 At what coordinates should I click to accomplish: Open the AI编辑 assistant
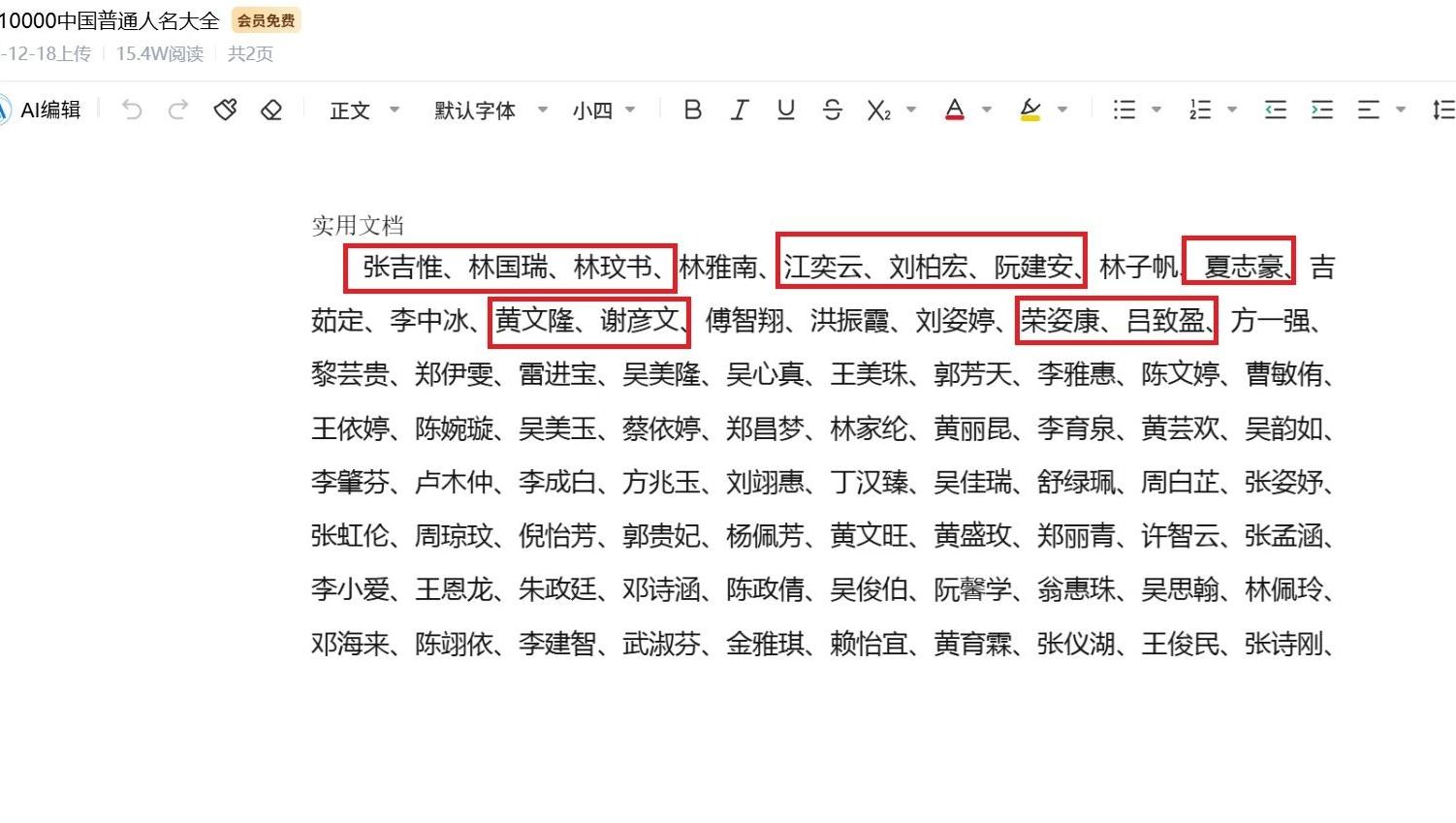click(47, 110)
